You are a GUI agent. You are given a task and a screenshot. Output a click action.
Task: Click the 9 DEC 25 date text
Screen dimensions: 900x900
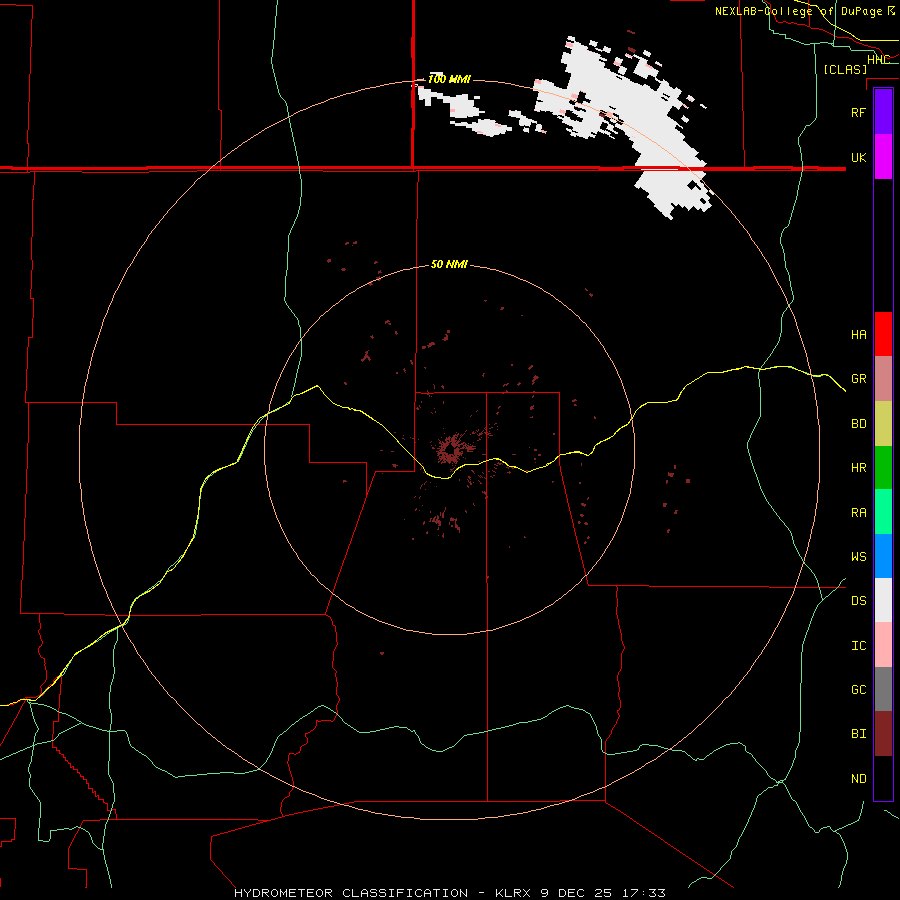tap(577, 893)
